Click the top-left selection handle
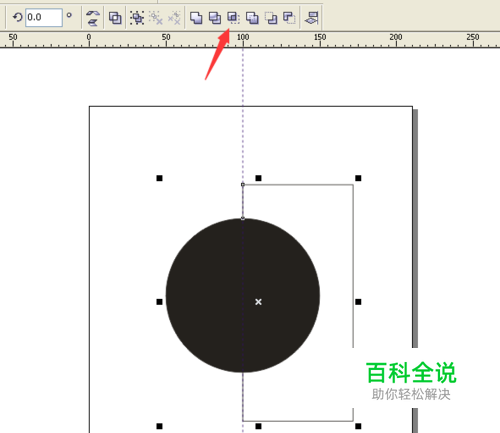500x433 pixels. click(x=159, y=178)
